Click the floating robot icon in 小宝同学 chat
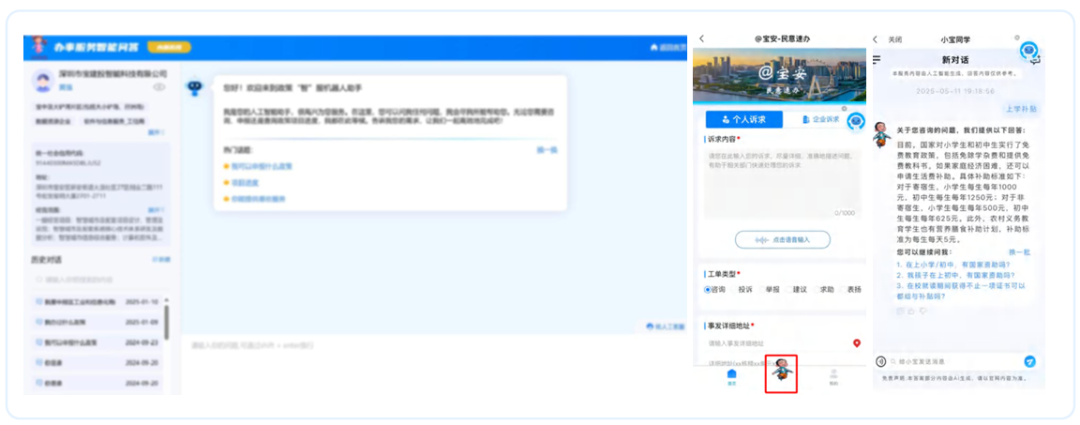This screenshot has height=425, width=1080. click(1029, 50)
